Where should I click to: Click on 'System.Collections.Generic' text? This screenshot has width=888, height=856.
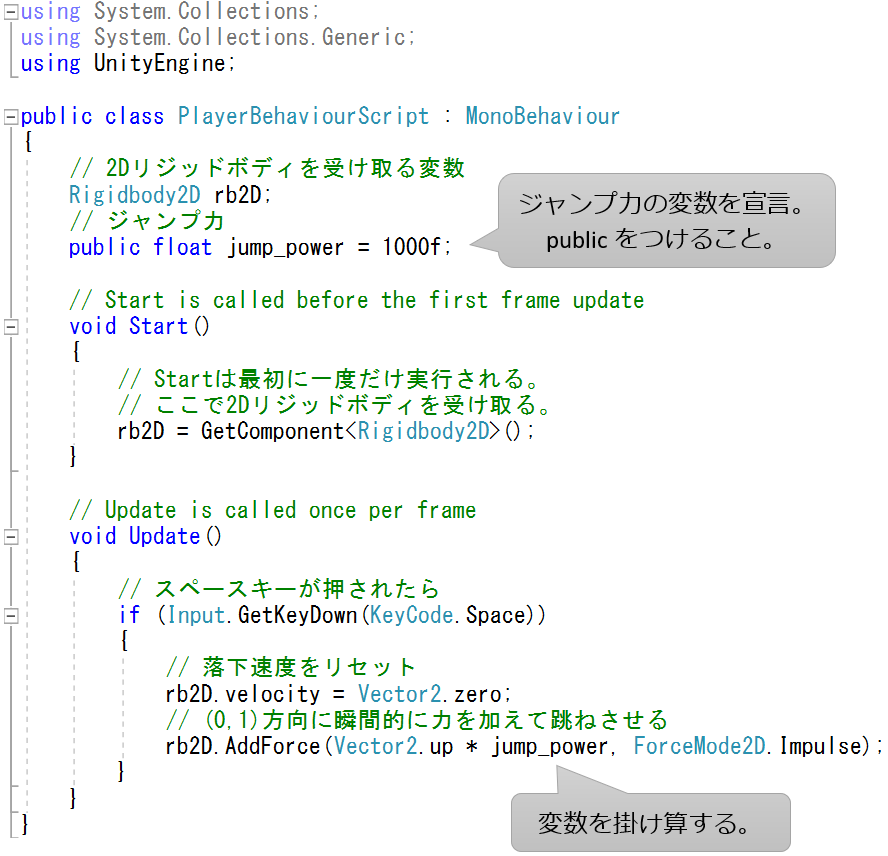point(250,37)
